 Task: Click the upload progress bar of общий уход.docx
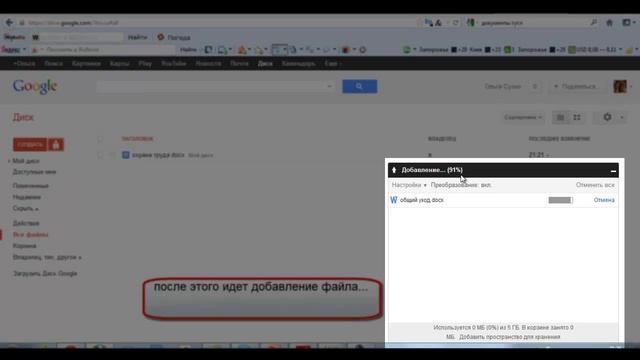(x=560, y=200)
